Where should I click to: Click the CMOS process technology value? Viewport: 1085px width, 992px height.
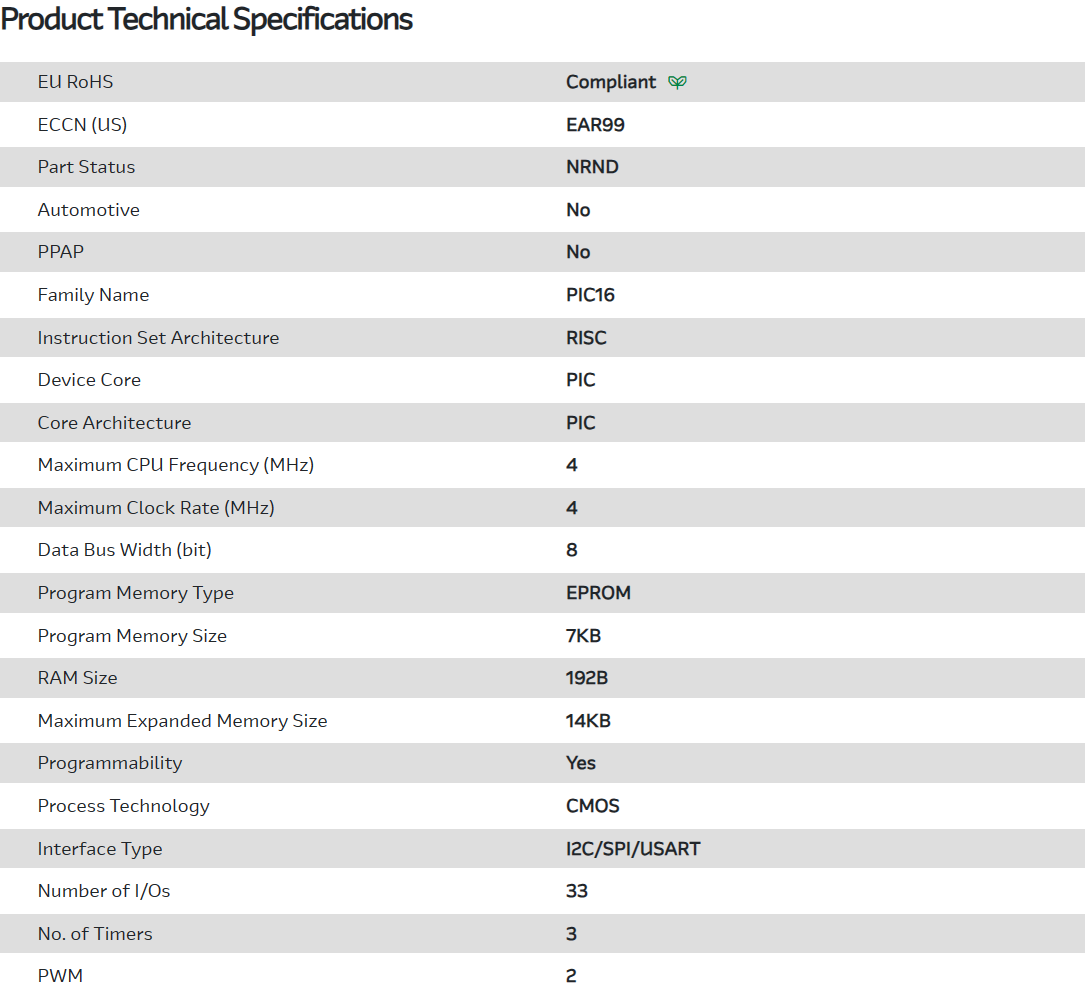click(592, 806)
